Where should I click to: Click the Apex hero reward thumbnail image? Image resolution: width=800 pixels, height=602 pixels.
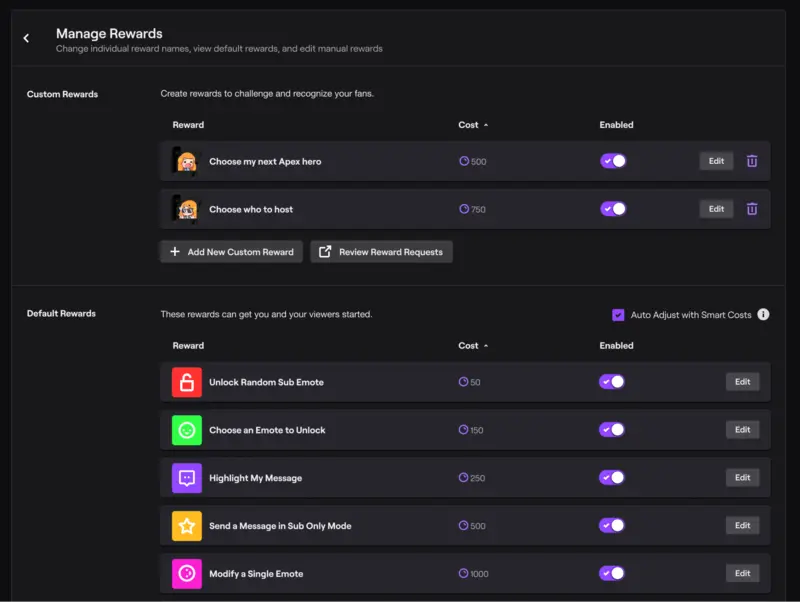[x=187, y=160]
